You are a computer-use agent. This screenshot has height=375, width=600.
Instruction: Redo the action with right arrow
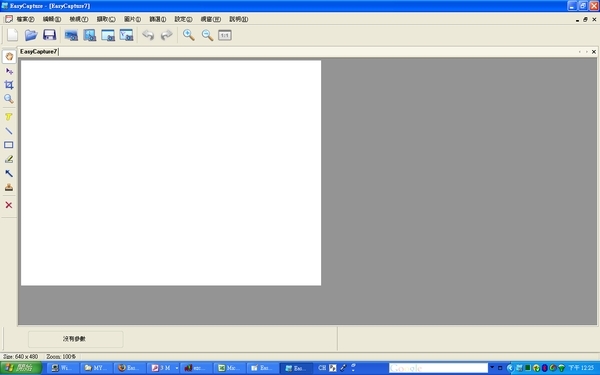(166, 35)
